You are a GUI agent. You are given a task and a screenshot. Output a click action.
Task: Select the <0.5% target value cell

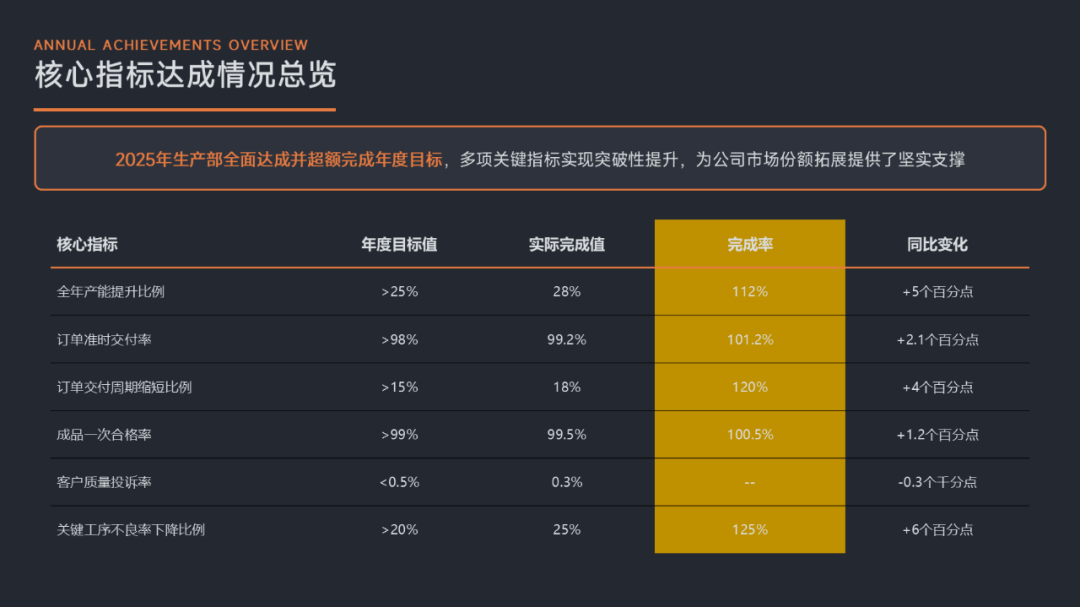399,482
